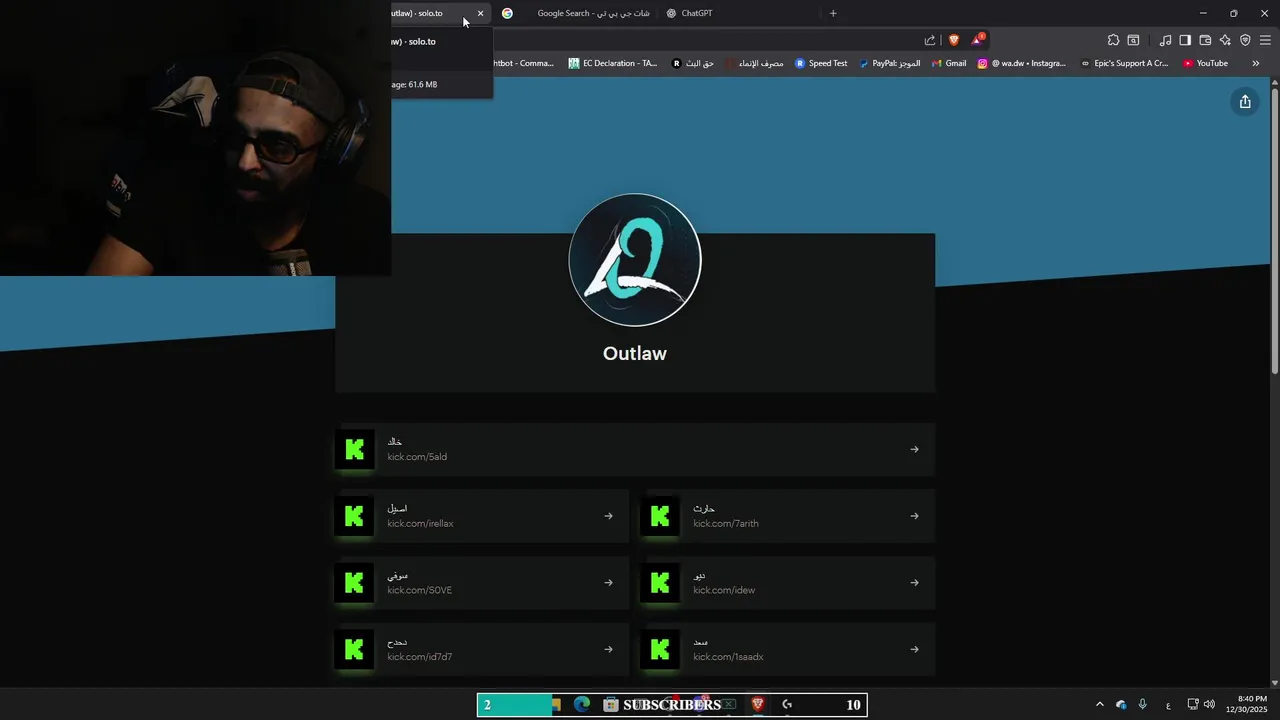Click Kick logo beside kick.com/irellax
Viewport: 1280px width, 720px height.
pos(354,516)
